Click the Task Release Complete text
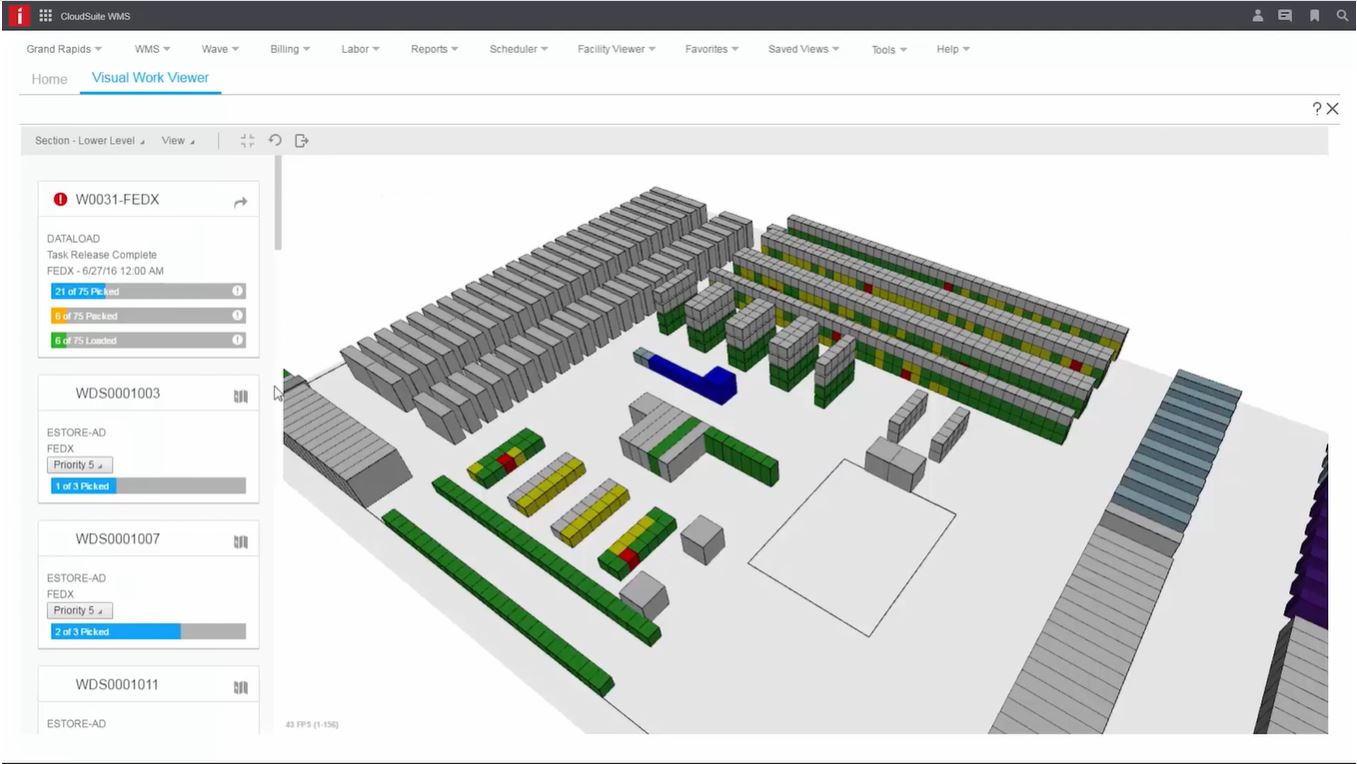1357x764 pixels. tap(102, 255)
